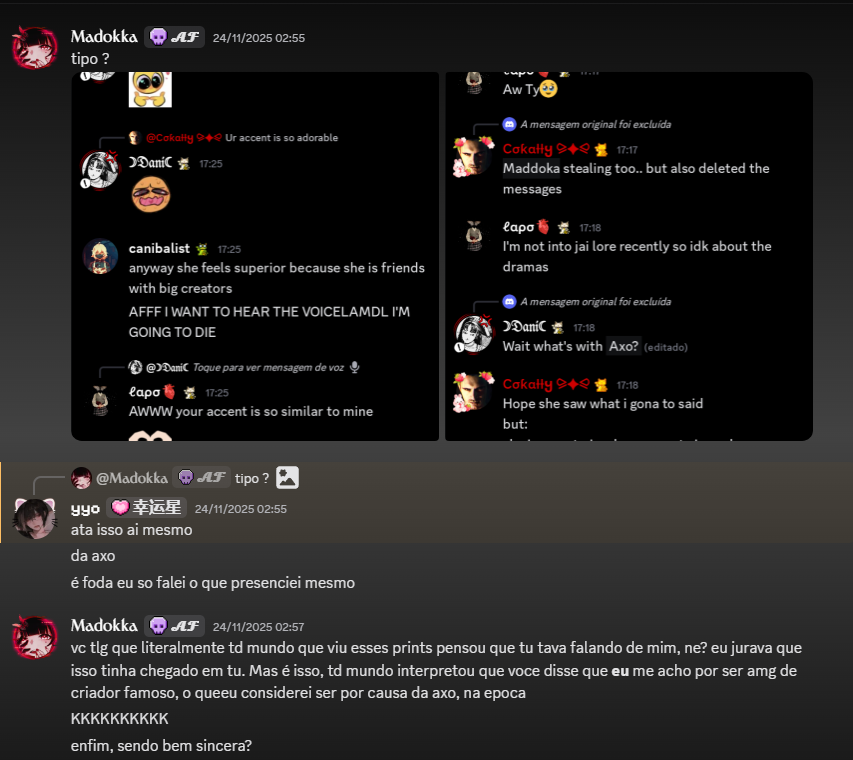Click the timestamp 24/11/2025 02:57
Image resolution: width=853 pixels, height=760 pixels.
(x=258, y=627)
